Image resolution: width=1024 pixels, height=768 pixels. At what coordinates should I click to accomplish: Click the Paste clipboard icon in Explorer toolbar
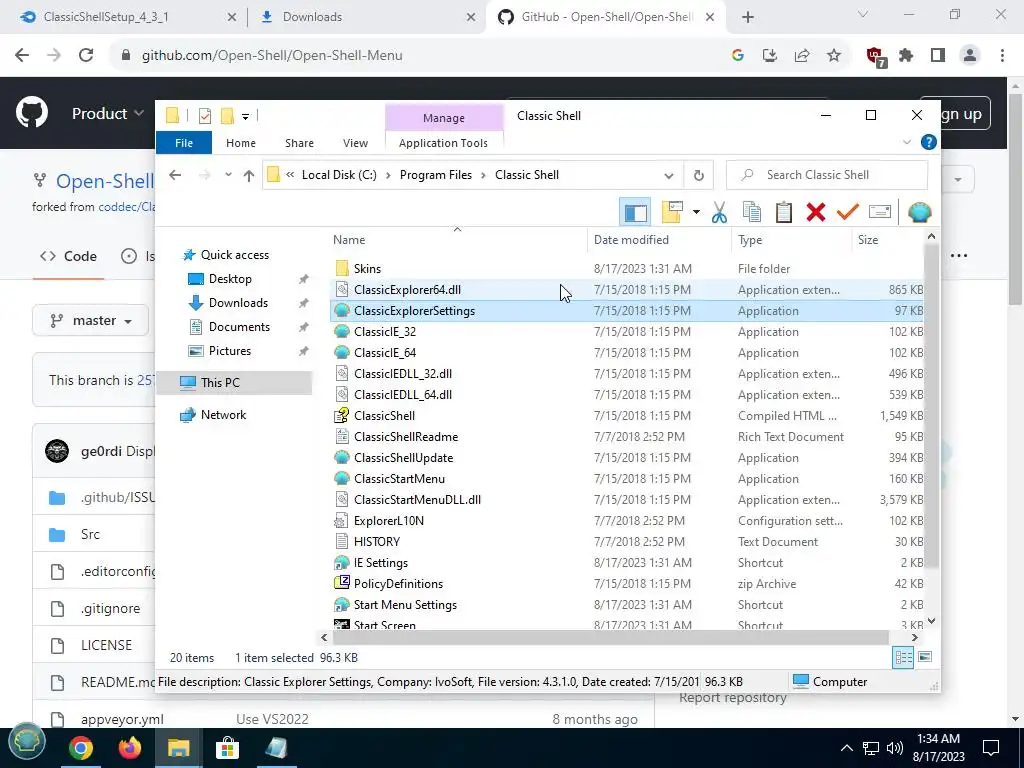pyautogui.click(x=784, y=212)
